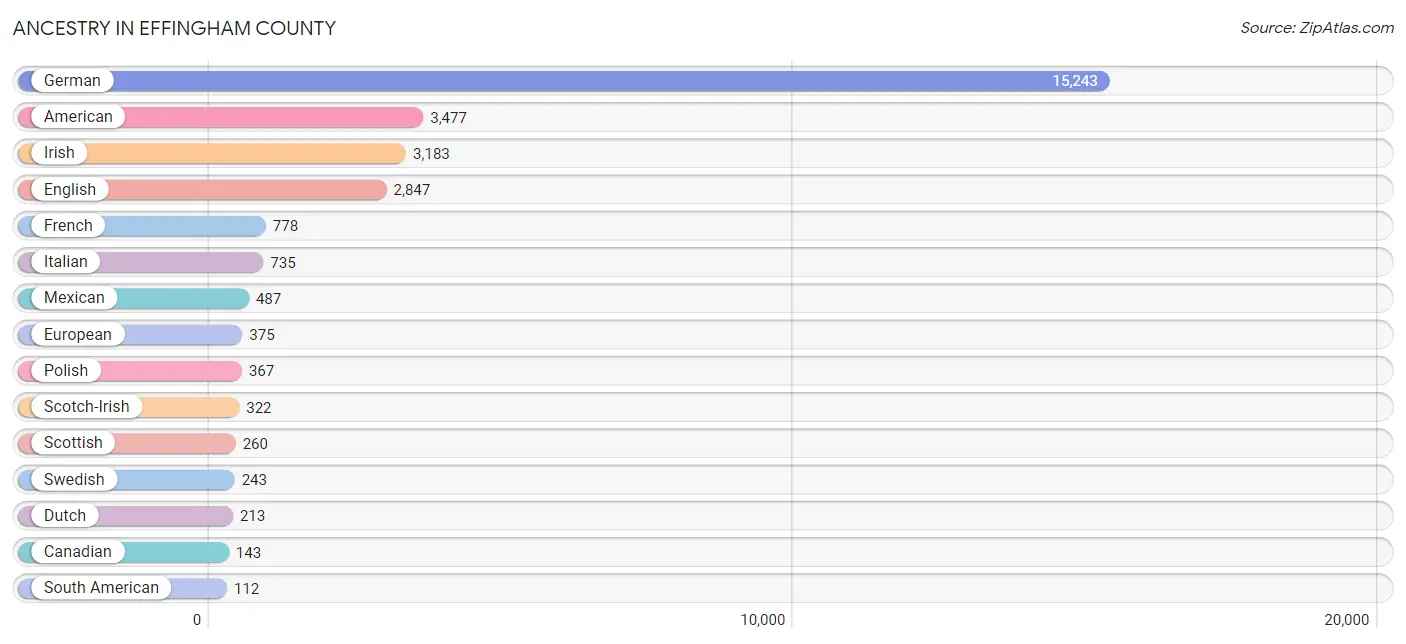Click the German bar in the chart
This screenshot has width=1406, height=644.
(564, 81)
